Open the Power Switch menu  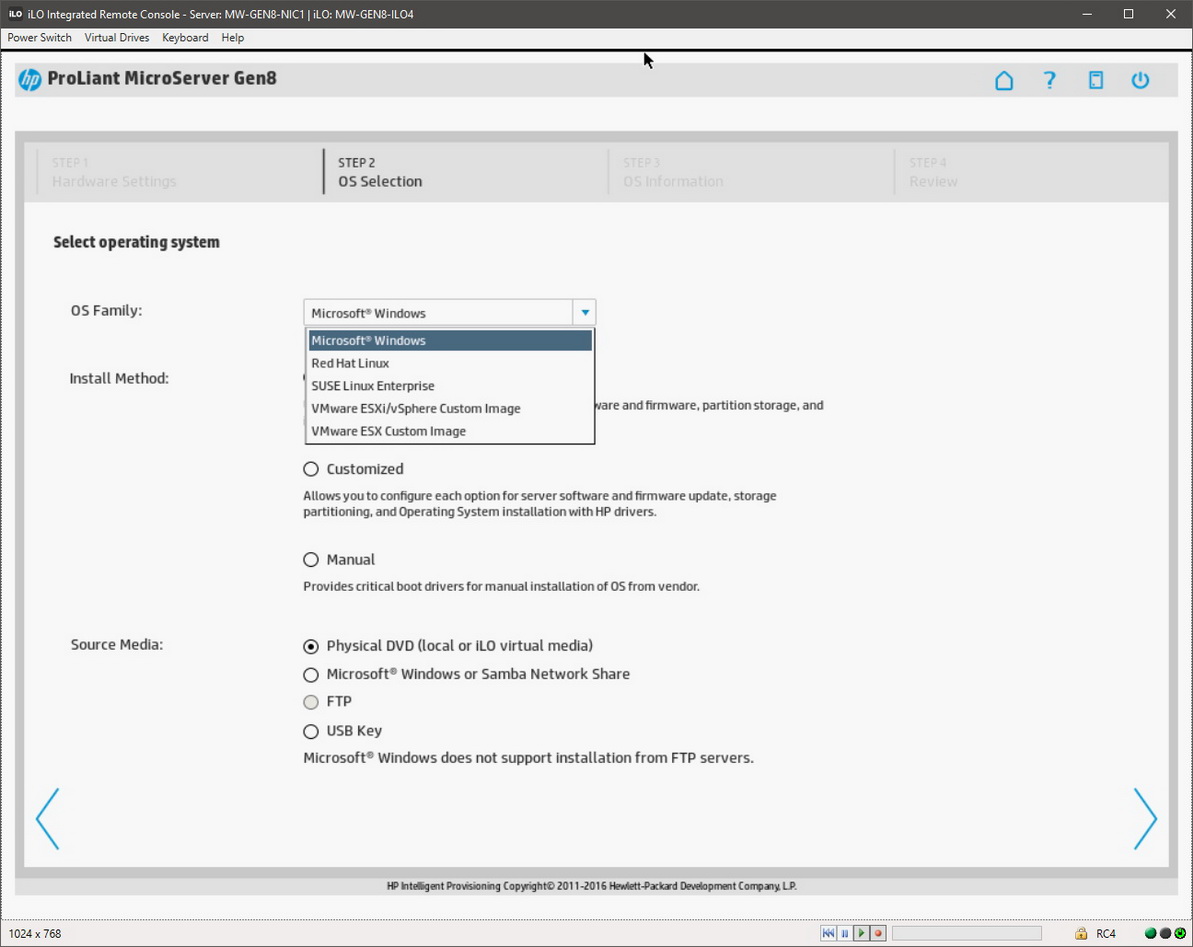click(40, 37)
